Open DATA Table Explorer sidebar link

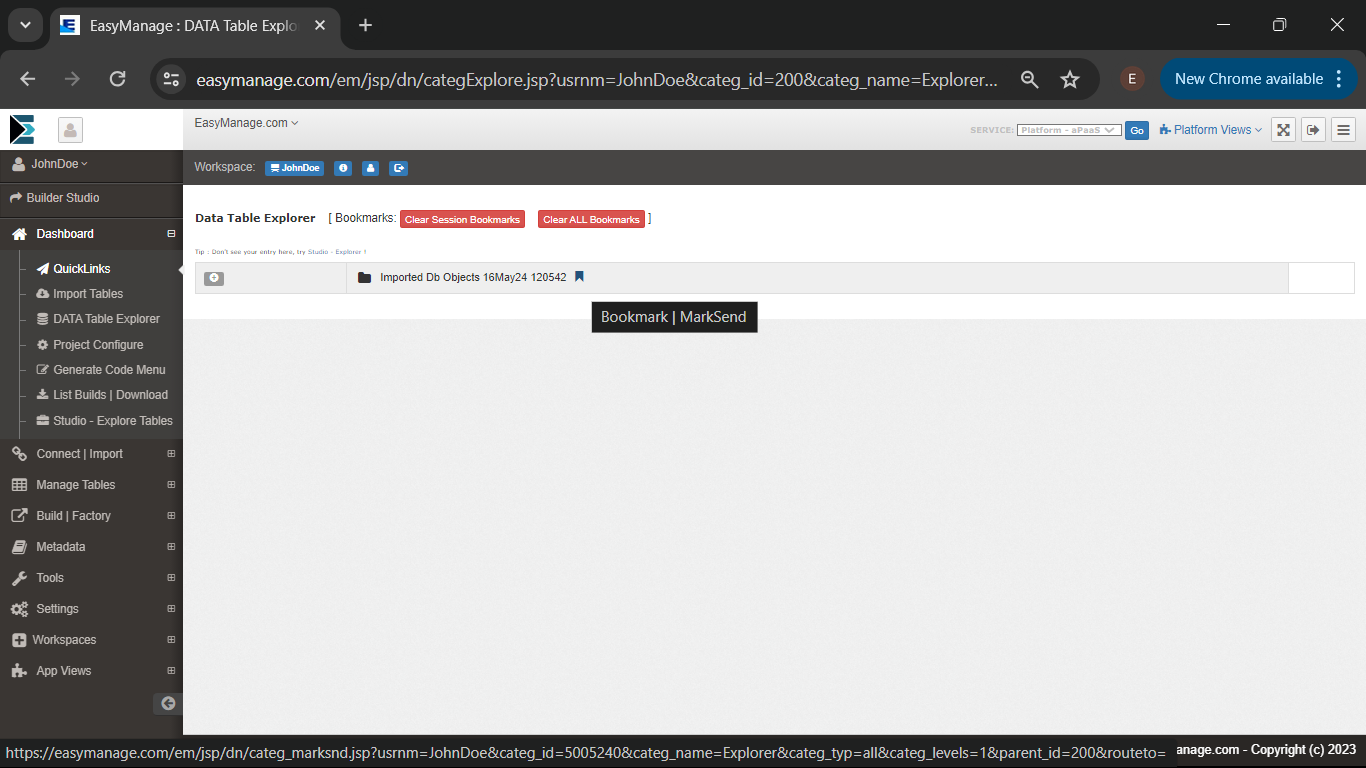tap(98, 319)
